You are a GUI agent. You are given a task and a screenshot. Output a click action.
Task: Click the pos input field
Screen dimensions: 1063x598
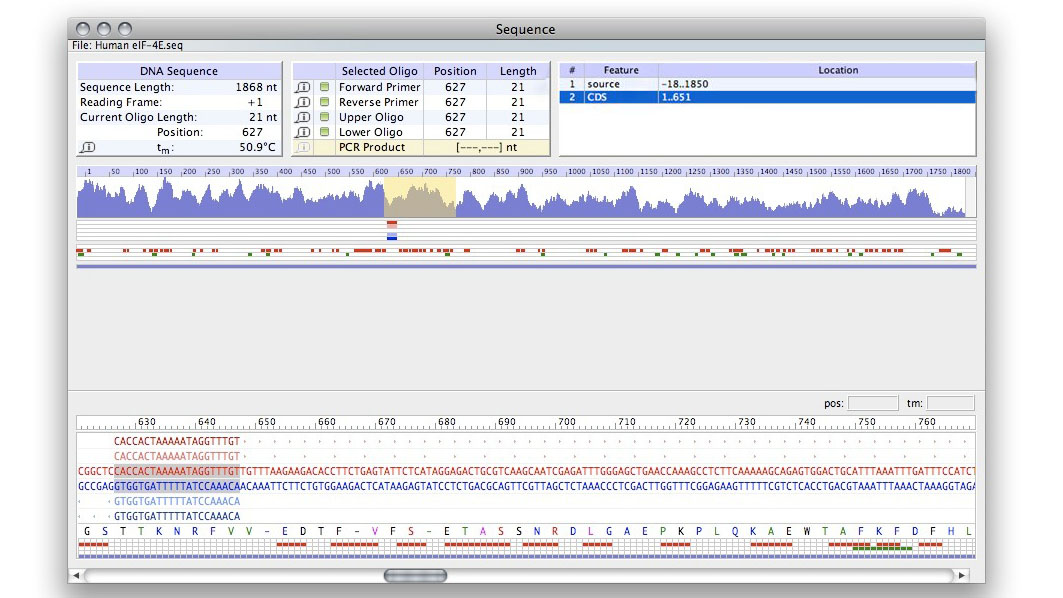click(872, 403)
